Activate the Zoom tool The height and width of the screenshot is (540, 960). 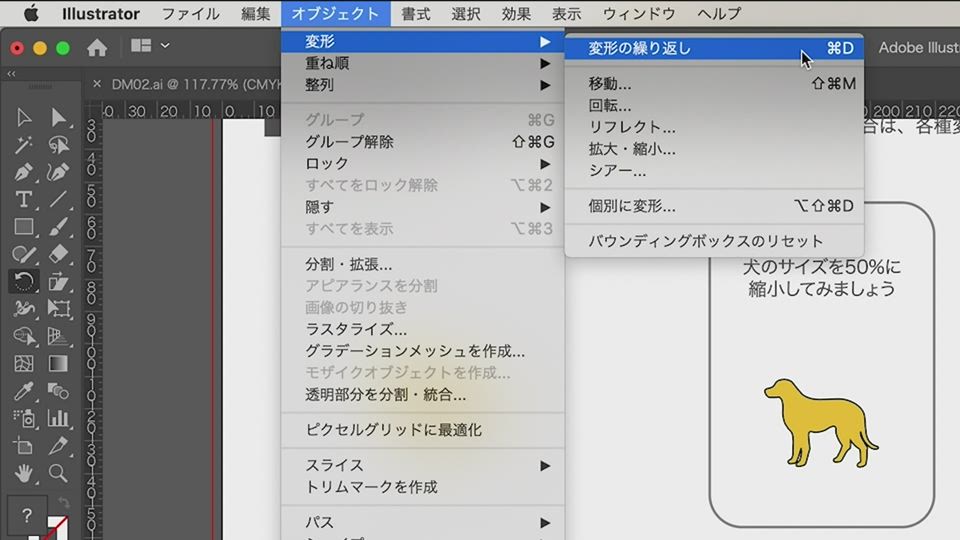(x=59, y=473)
